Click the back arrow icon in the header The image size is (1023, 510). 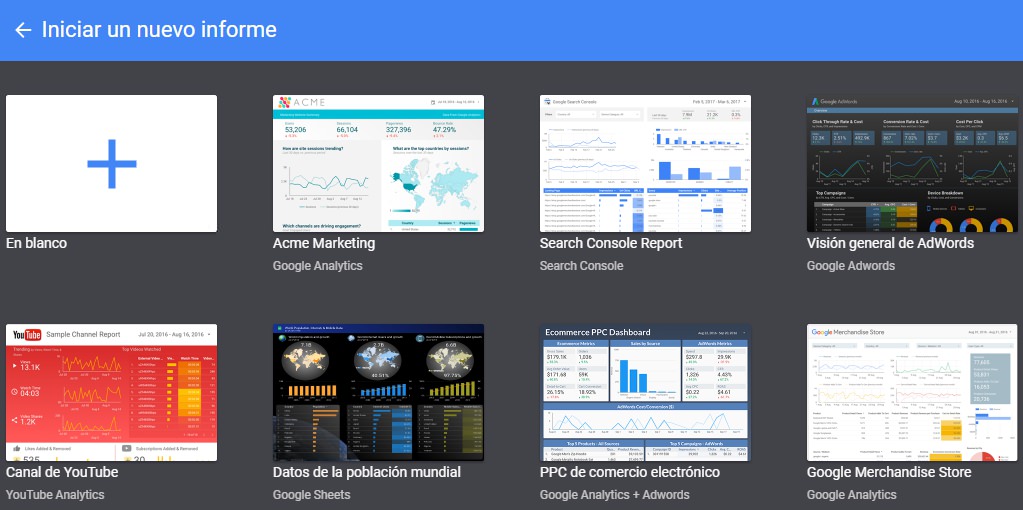tap(23, 30)
